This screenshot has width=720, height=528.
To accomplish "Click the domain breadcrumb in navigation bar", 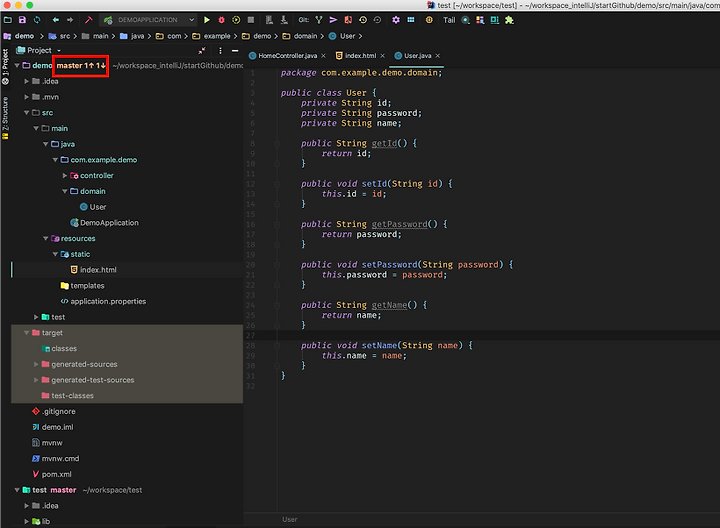I will click(300, 36).
